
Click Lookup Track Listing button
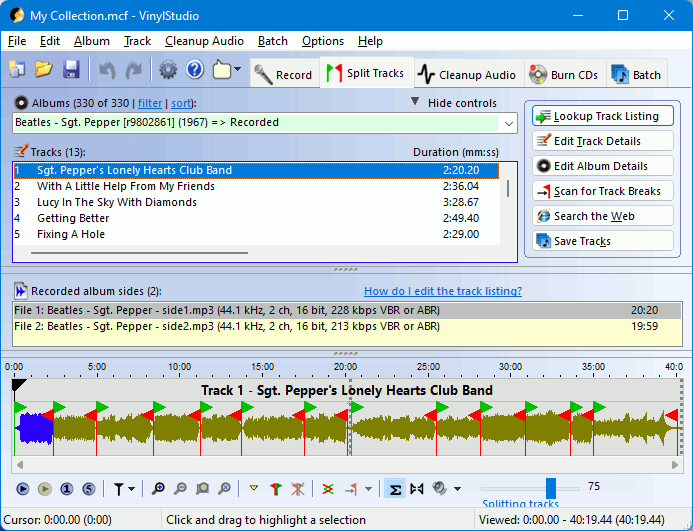pyautogui.click(x=603, y=116)
